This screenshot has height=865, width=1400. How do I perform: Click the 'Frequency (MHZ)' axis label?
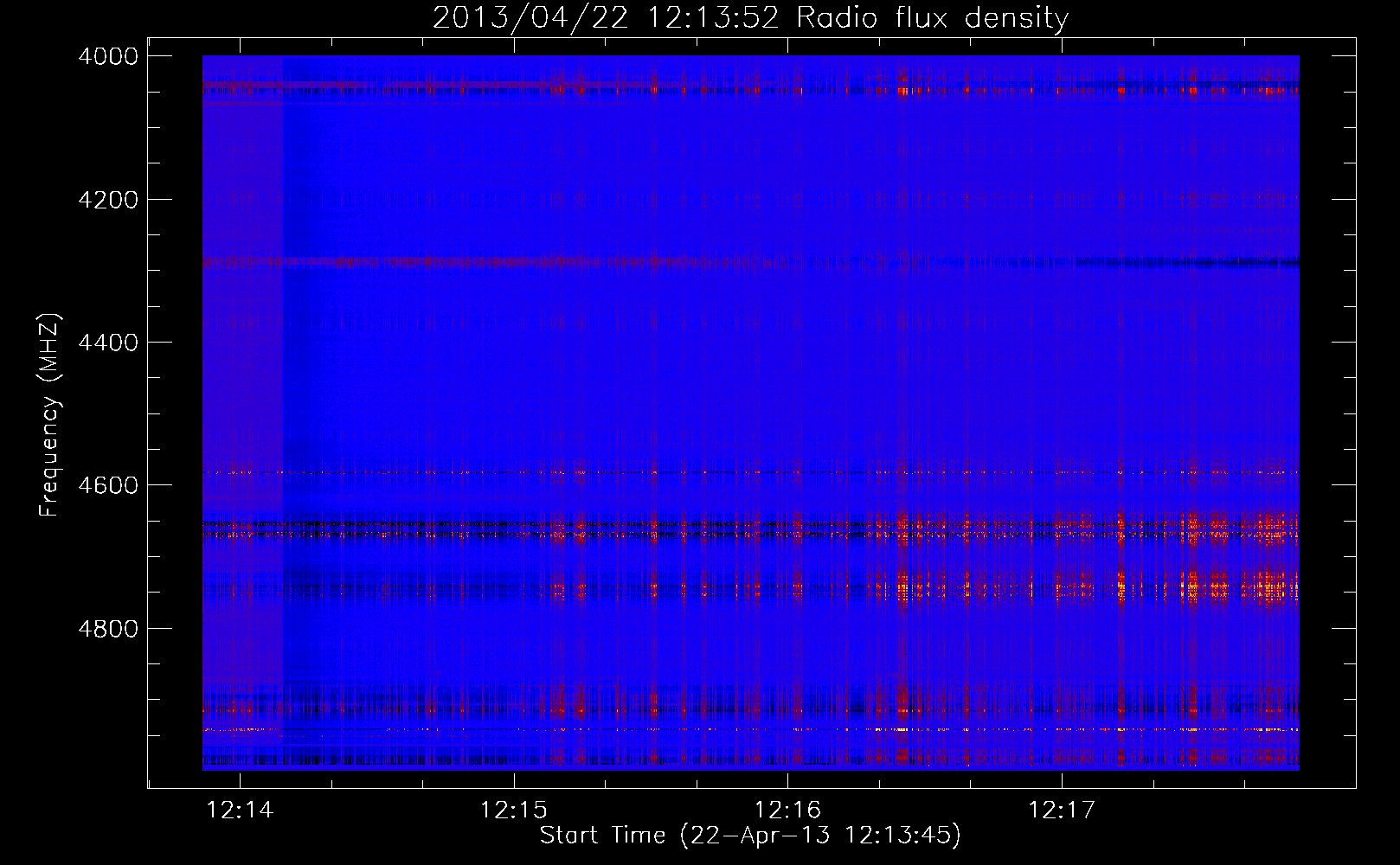click(x=49, y=415)
